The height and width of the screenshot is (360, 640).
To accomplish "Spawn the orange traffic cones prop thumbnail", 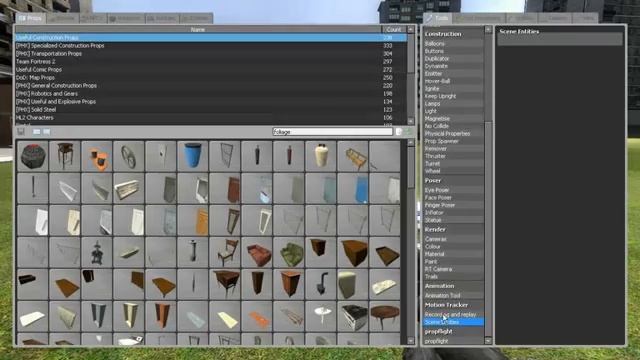I will click(97, 156).
